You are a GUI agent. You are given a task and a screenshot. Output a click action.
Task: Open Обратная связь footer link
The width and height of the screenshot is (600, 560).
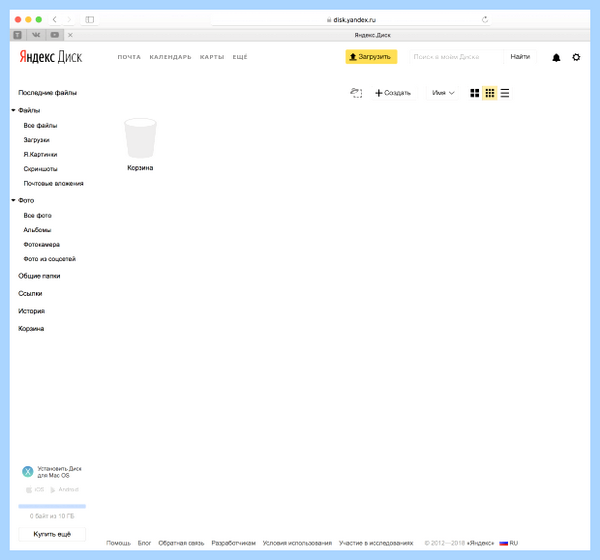(x=181, y=543)
